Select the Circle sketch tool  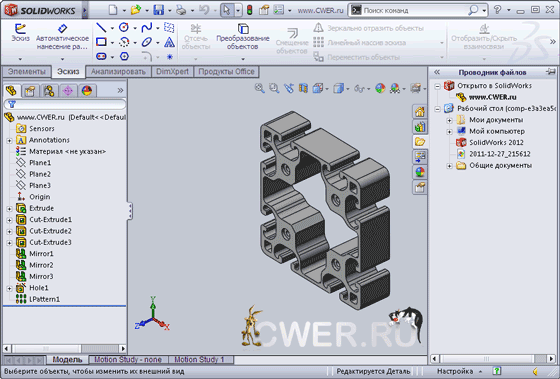[x=124, y=27]
